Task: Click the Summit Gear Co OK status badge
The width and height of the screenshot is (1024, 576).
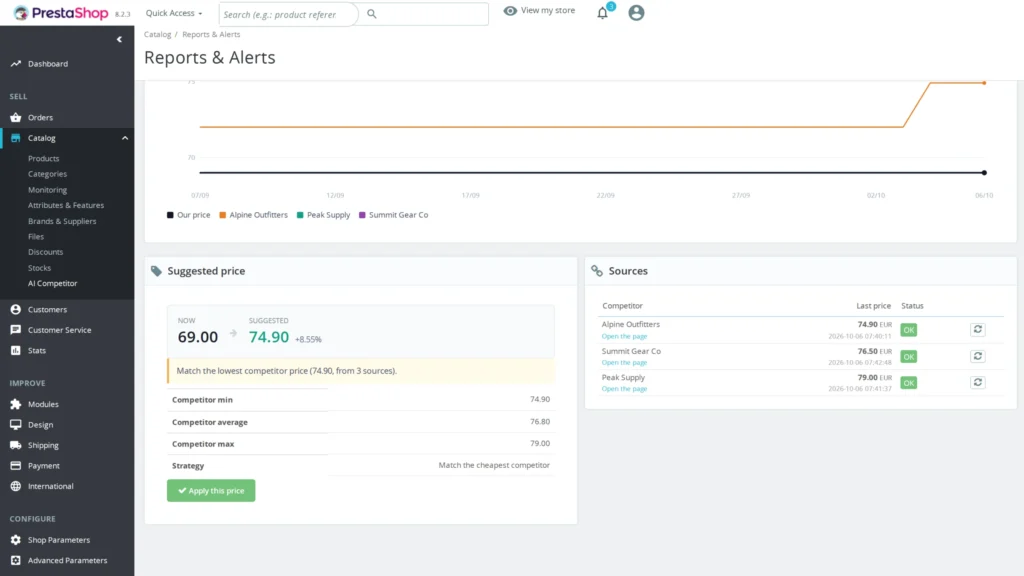Action: 908,357
